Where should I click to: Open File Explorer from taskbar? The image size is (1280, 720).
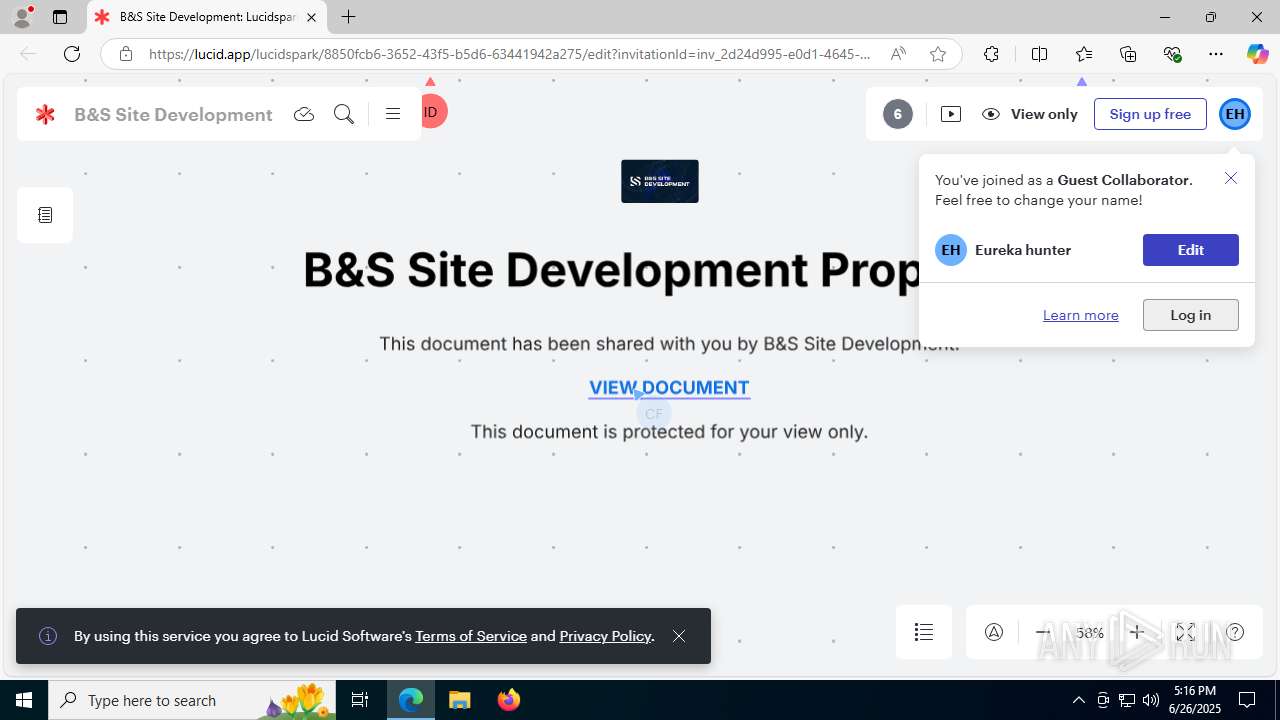(460, 700)
